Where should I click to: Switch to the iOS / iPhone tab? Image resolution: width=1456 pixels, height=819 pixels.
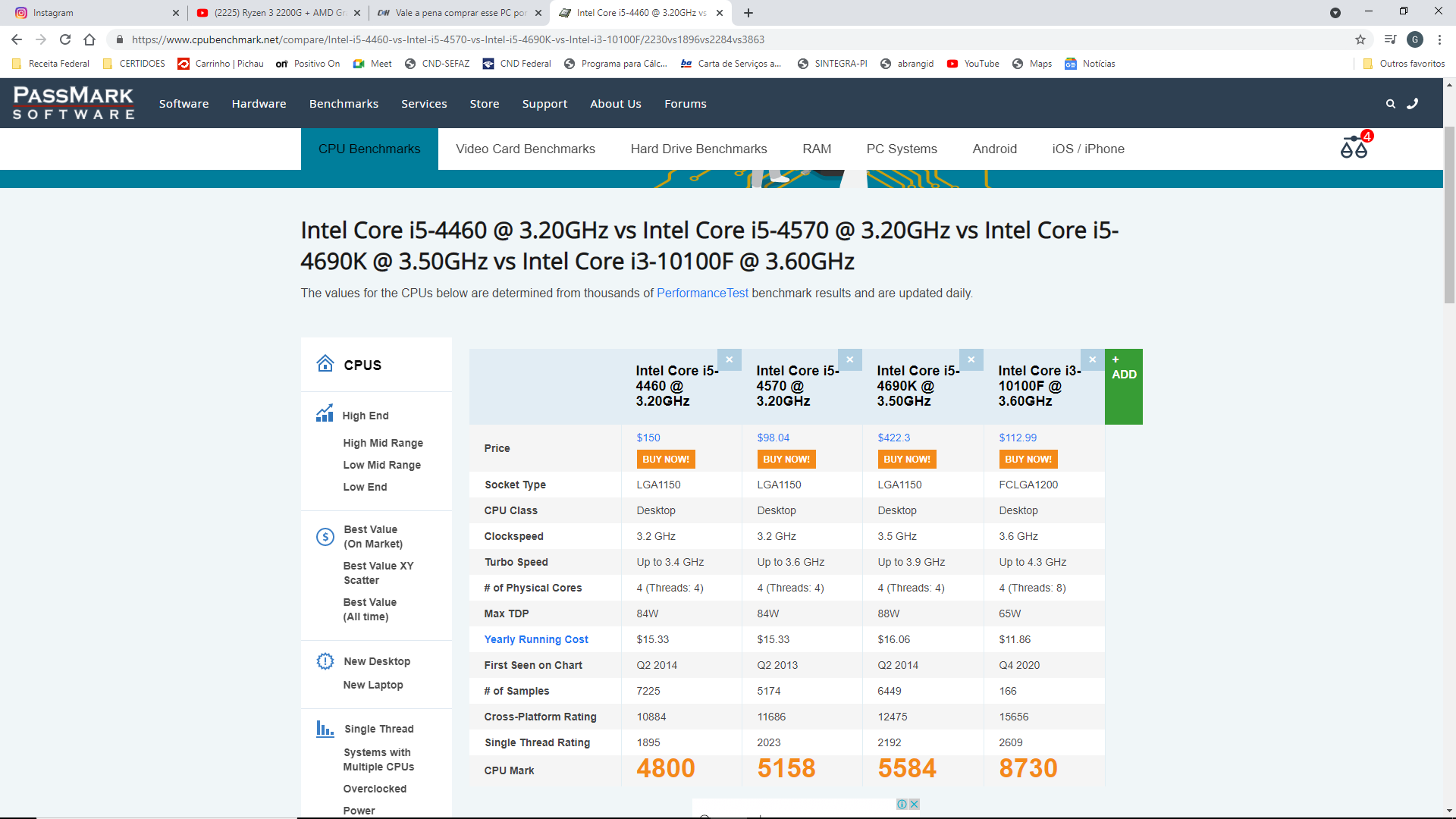tap(1088, 149)
